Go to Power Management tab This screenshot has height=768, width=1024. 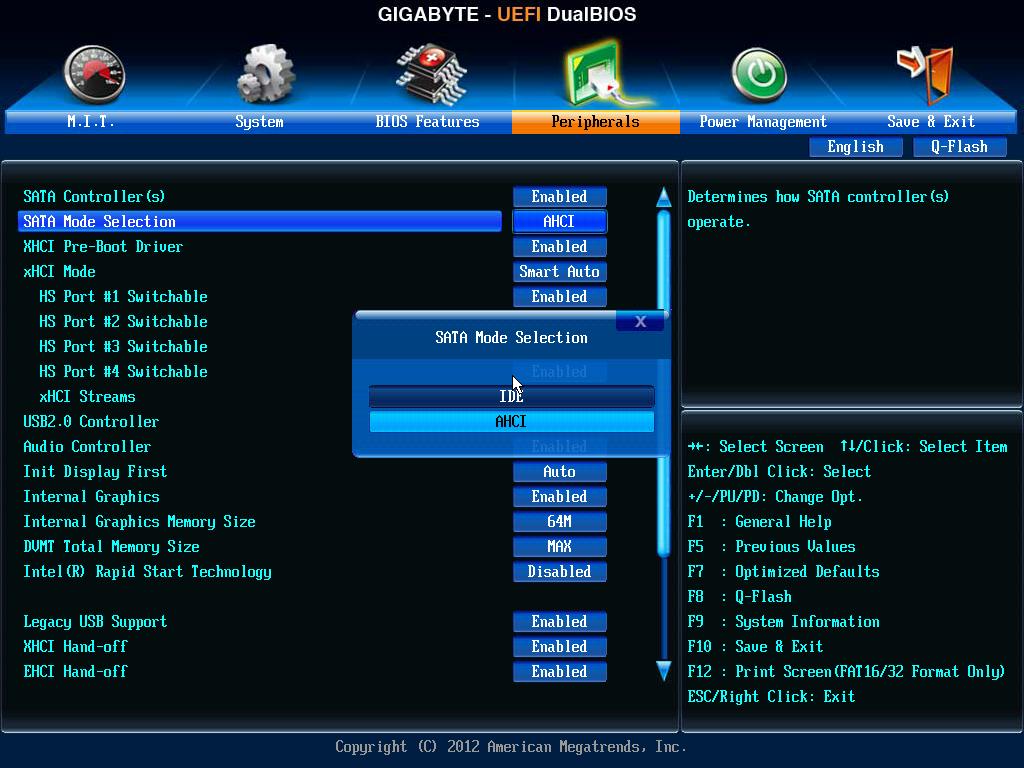(763, 121)
